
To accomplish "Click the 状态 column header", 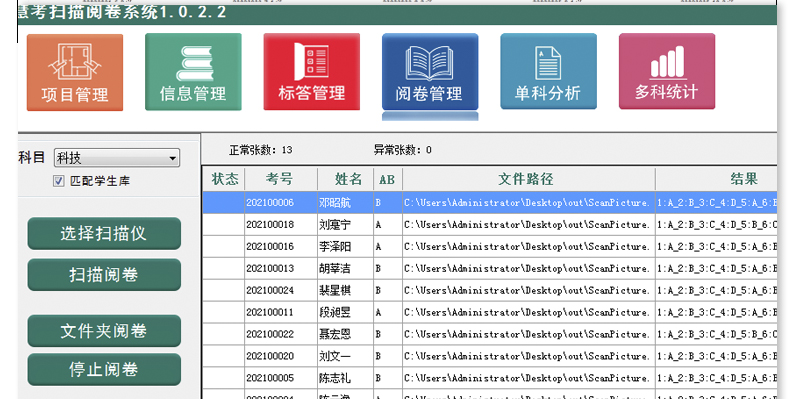I will point(224,179).
